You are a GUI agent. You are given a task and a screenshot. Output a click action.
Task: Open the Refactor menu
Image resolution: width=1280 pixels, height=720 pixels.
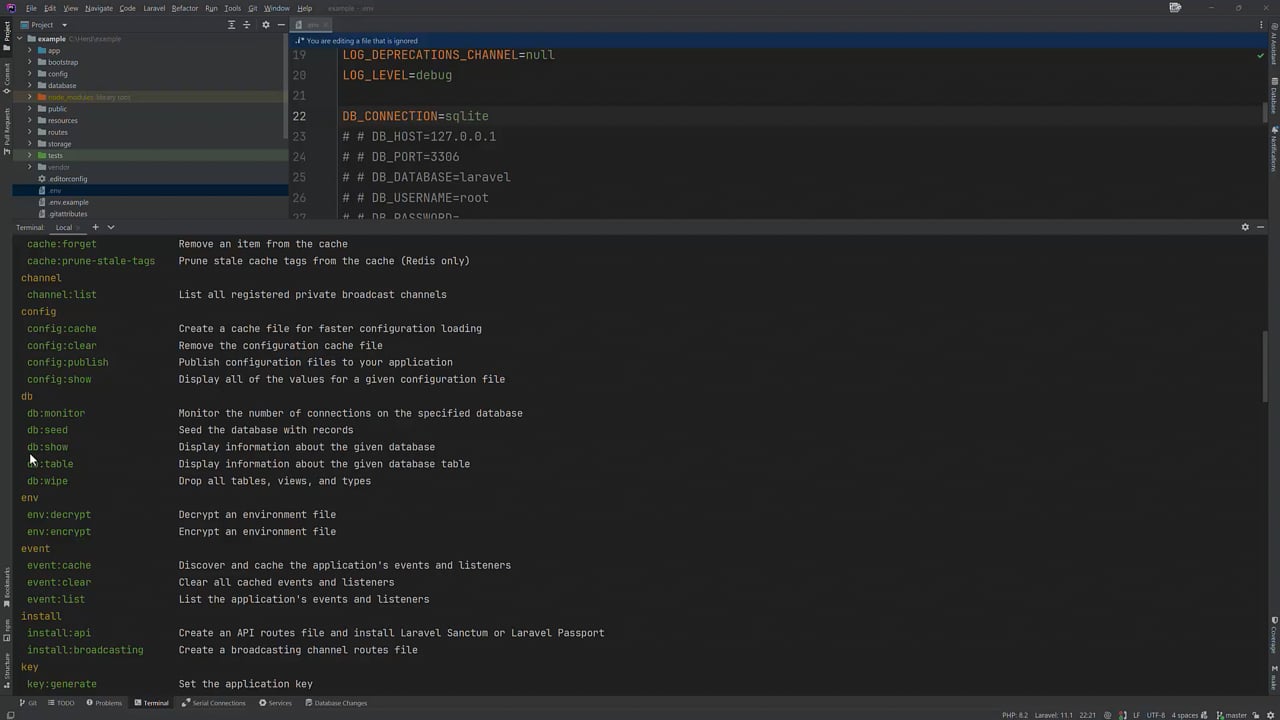click(x=185, y=8)
